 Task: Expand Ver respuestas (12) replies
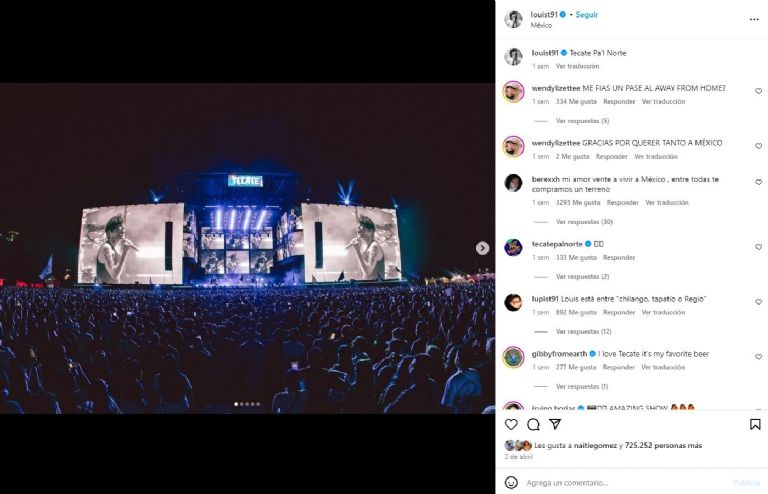584,331
